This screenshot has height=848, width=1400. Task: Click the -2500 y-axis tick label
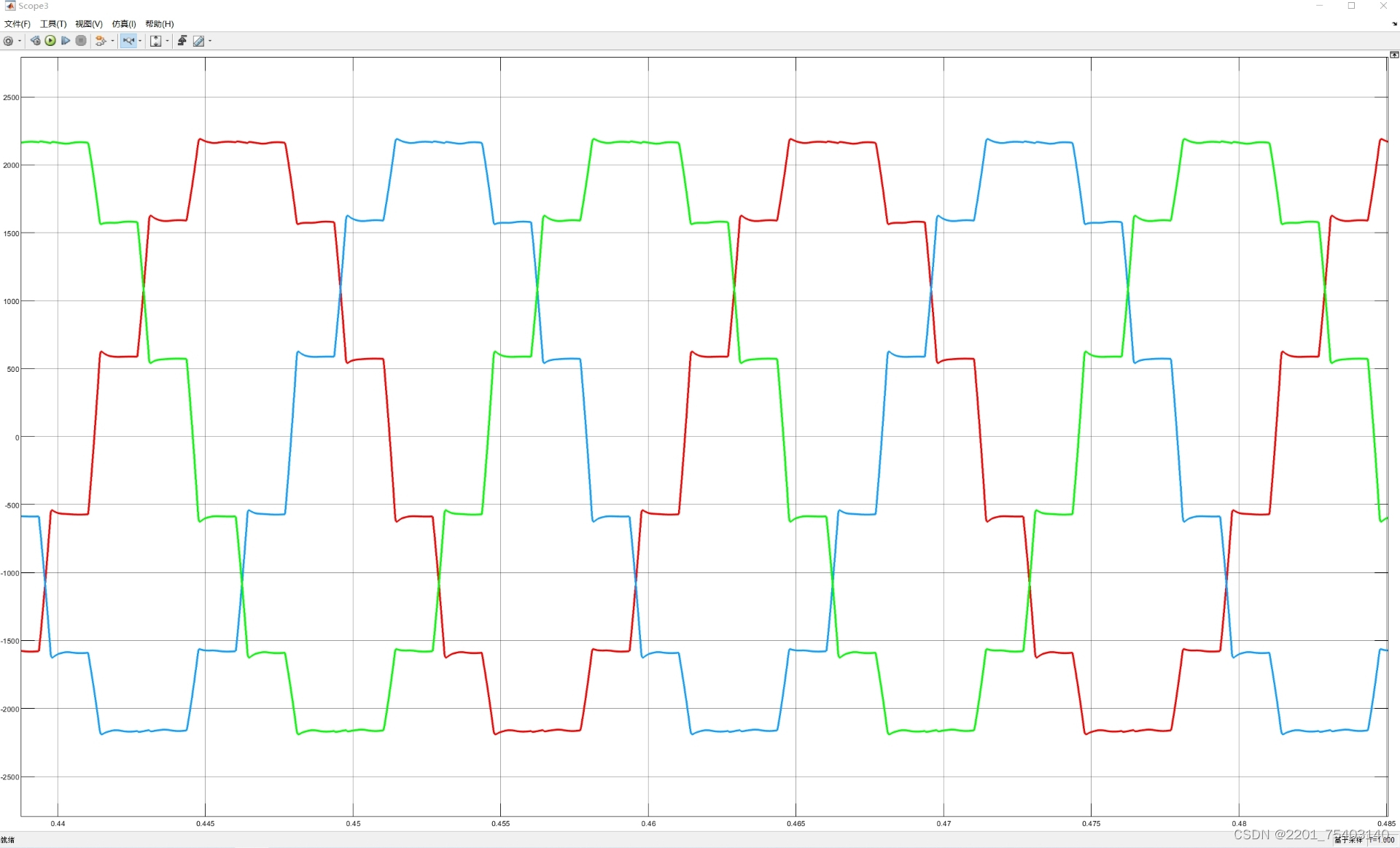tap(10, 777)
